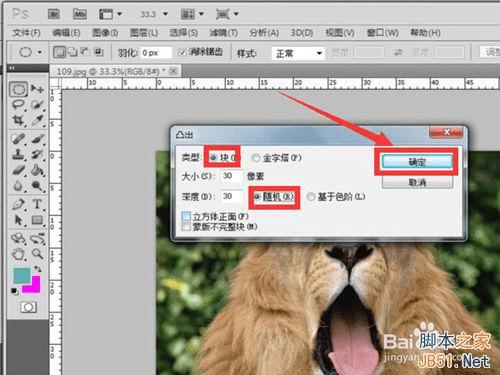Open the 图层(L) menu
This screenshot has height=375, width=500.
point(144,33)
